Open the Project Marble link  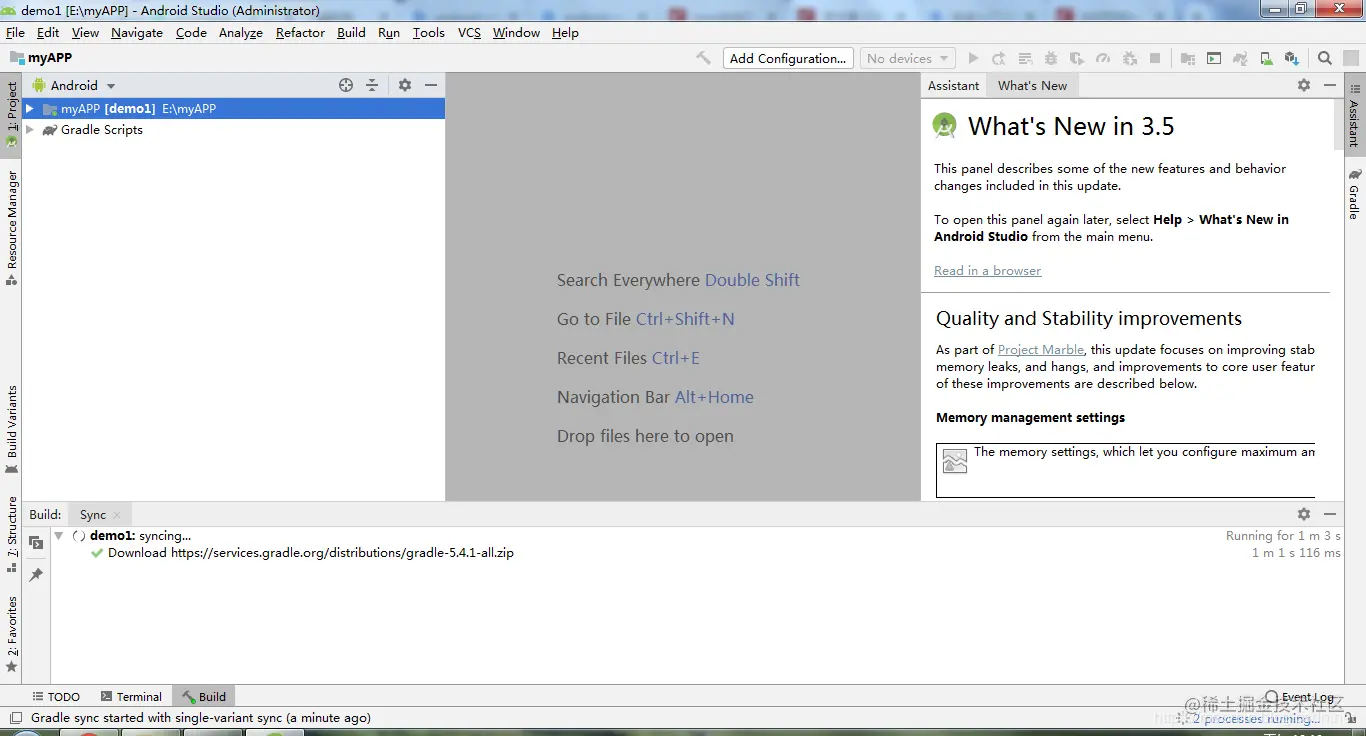tap(1041, 349)
